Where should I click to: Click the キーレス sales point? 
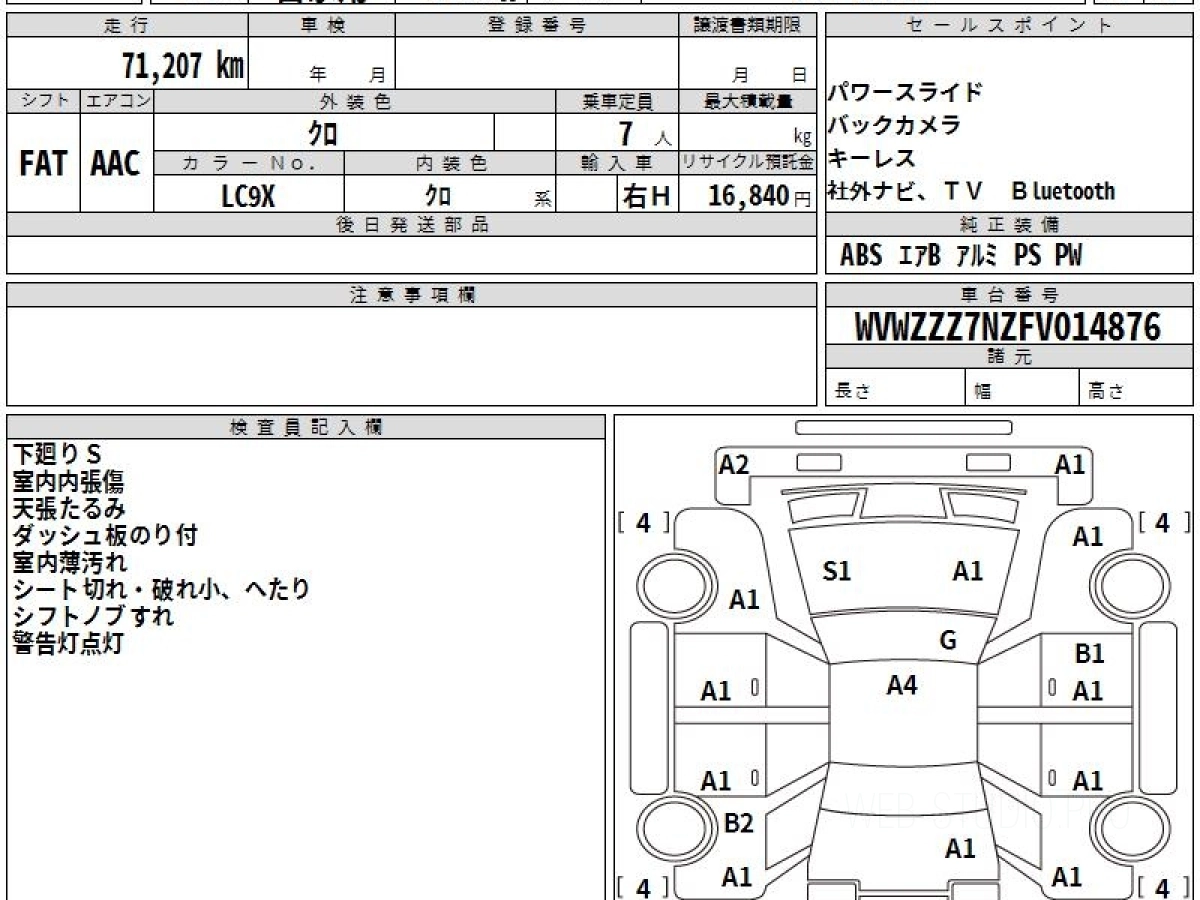pyautogui.click(x=872, y=158)
